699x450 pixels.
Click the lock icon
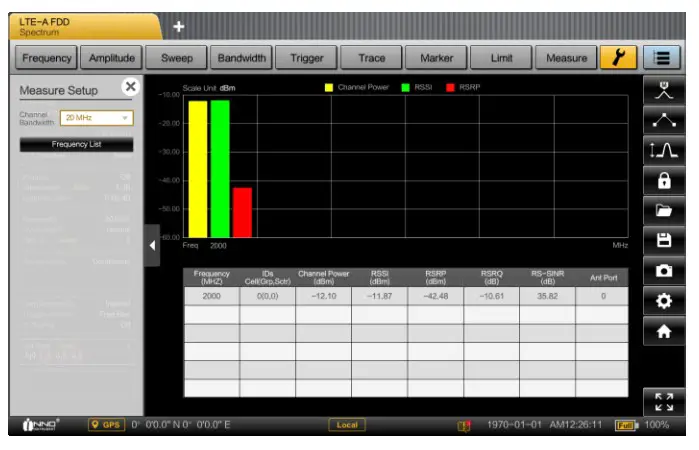coord(664,181)
